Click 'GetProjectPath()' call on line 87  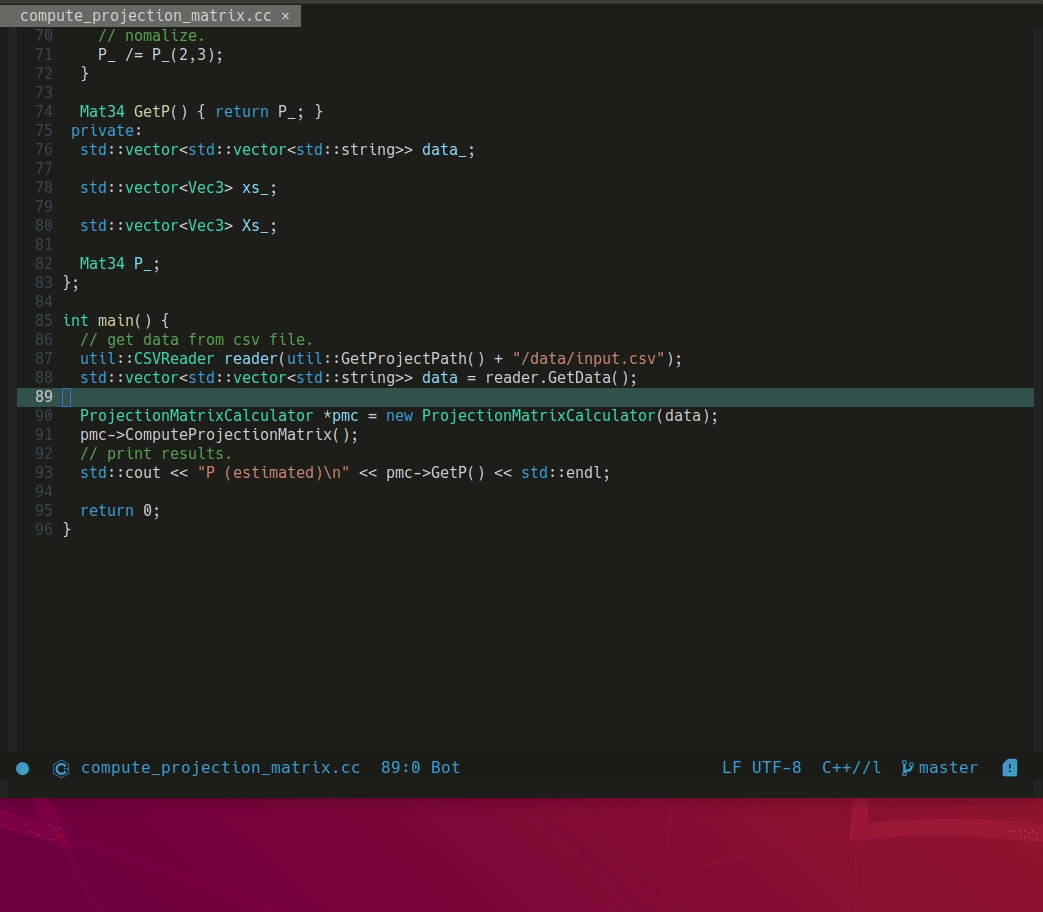412,359
